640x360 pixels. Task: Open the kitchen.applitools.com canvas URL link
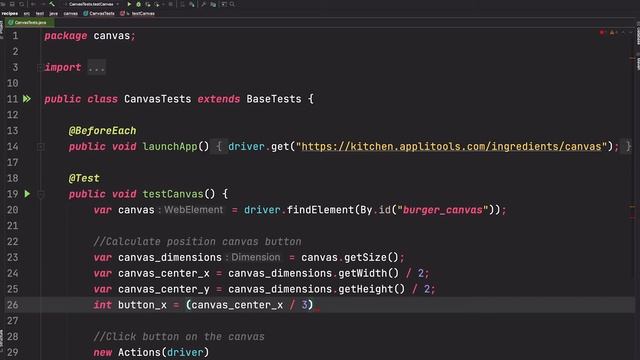click(451, 147)
